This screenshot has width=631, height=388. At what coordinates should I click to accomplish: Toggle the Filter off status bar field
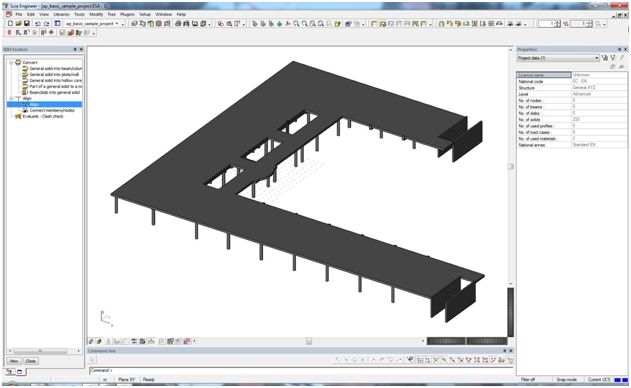[528, 380]
